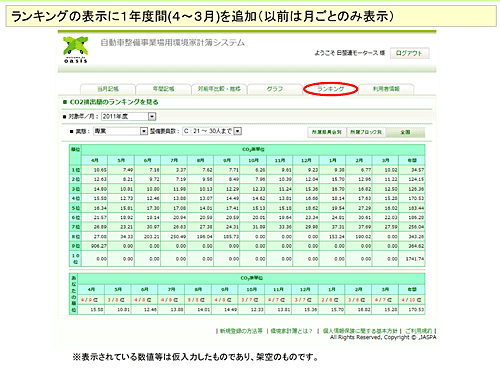Click the 5位 row label in ranking table

tap(75, 208)
